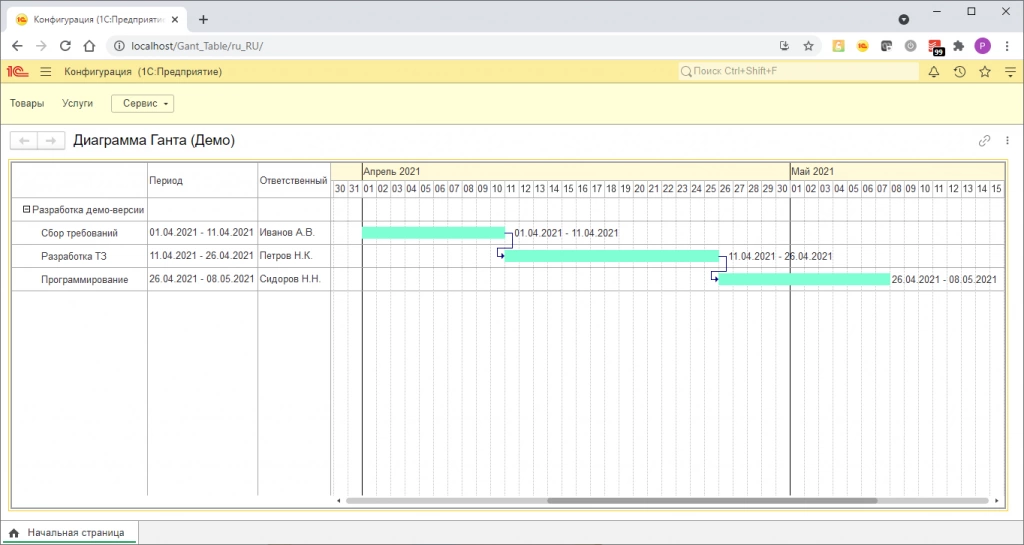Click the Период column header
The height and width of the screenshot is (545, 1024).
(x=202, y=181)
